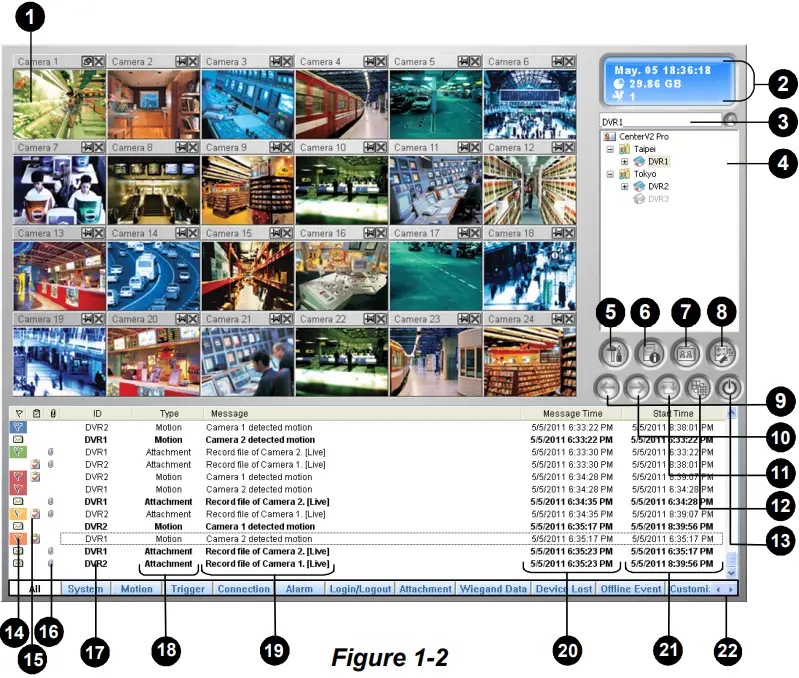Switch to the Motion tab
799x678 pixels.
137,589
